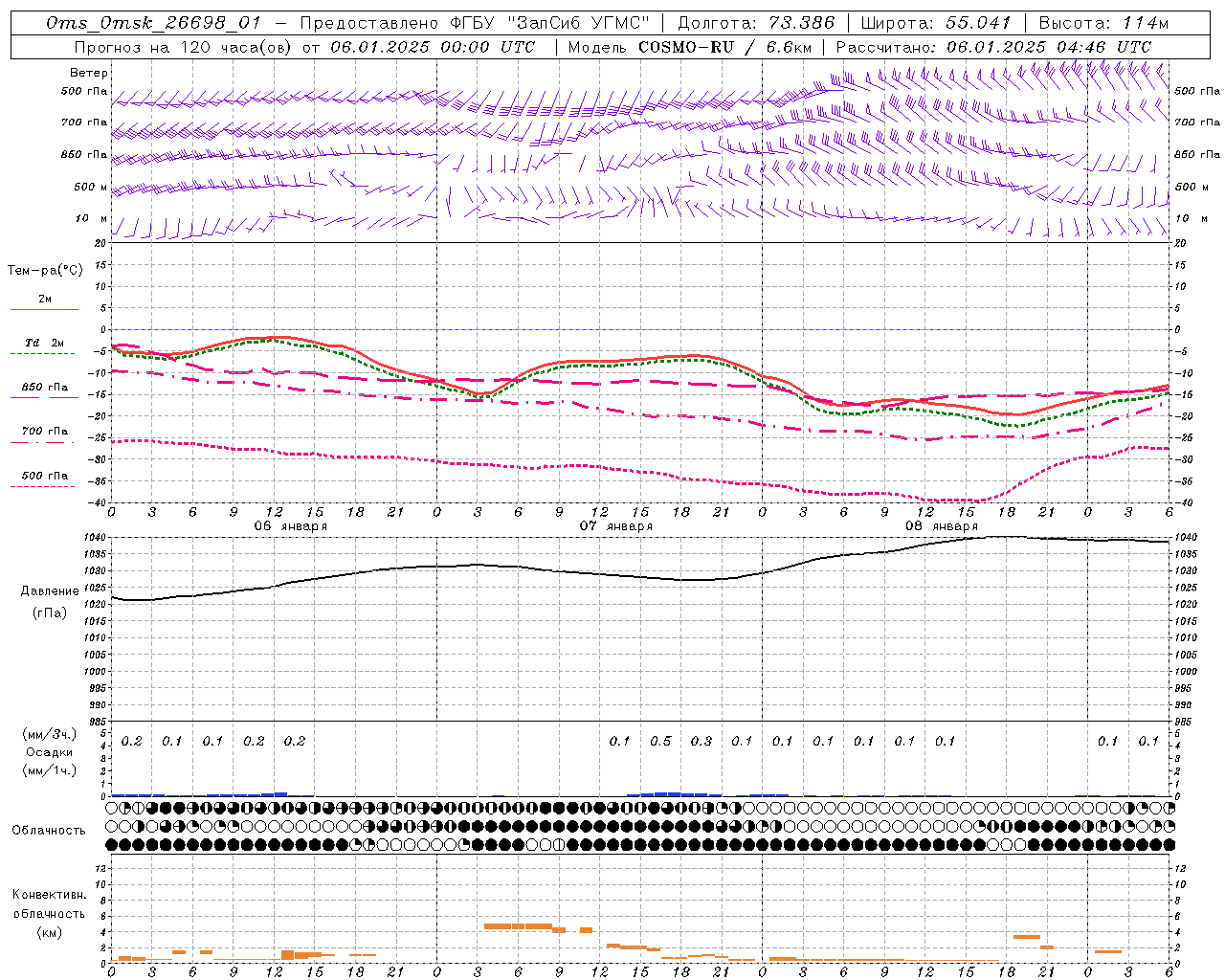
Task: Click the 07 января date label
Action: [616, 526]
